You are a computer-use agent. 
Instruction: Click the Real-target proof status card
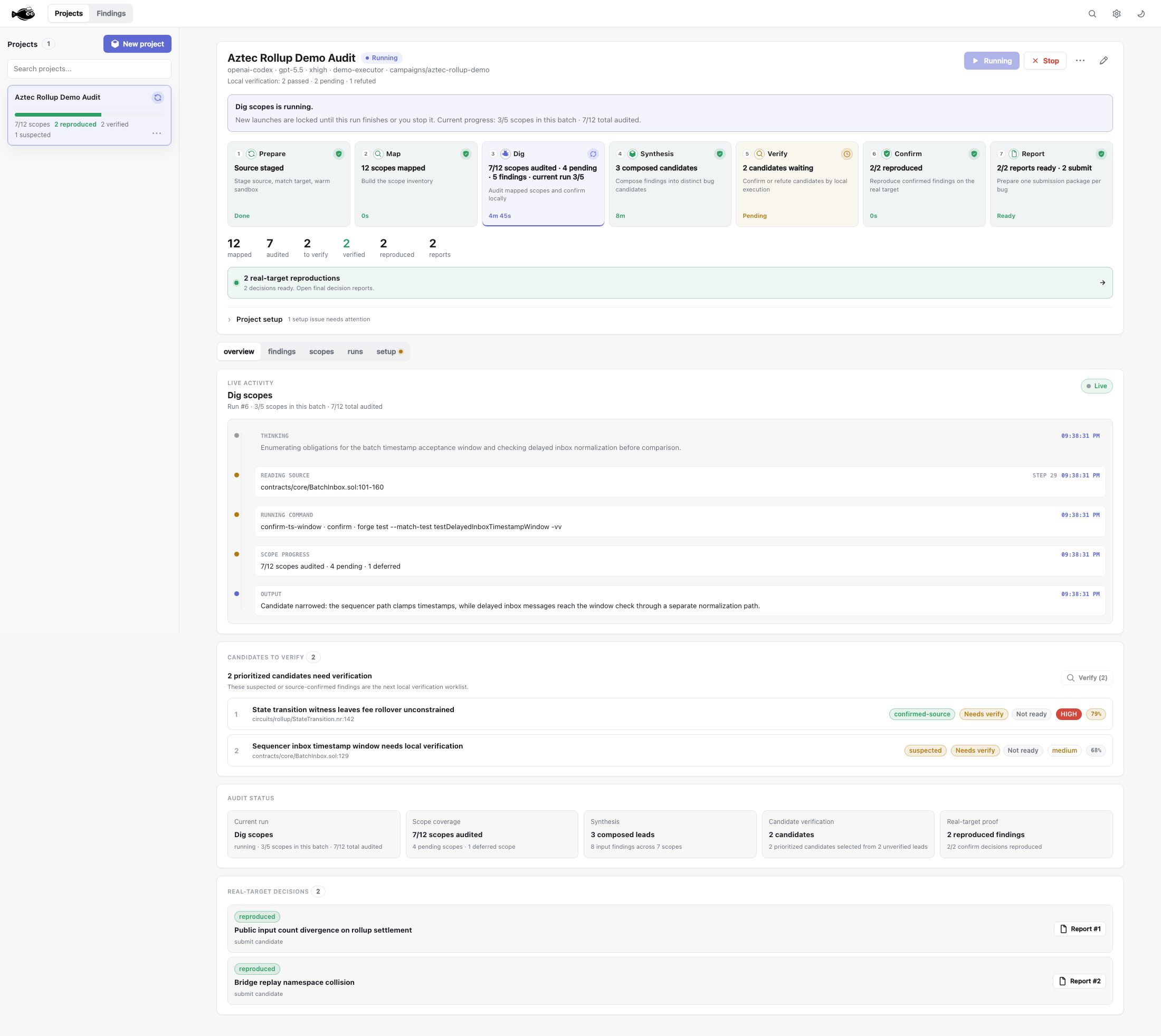[x=1026, y=834]
